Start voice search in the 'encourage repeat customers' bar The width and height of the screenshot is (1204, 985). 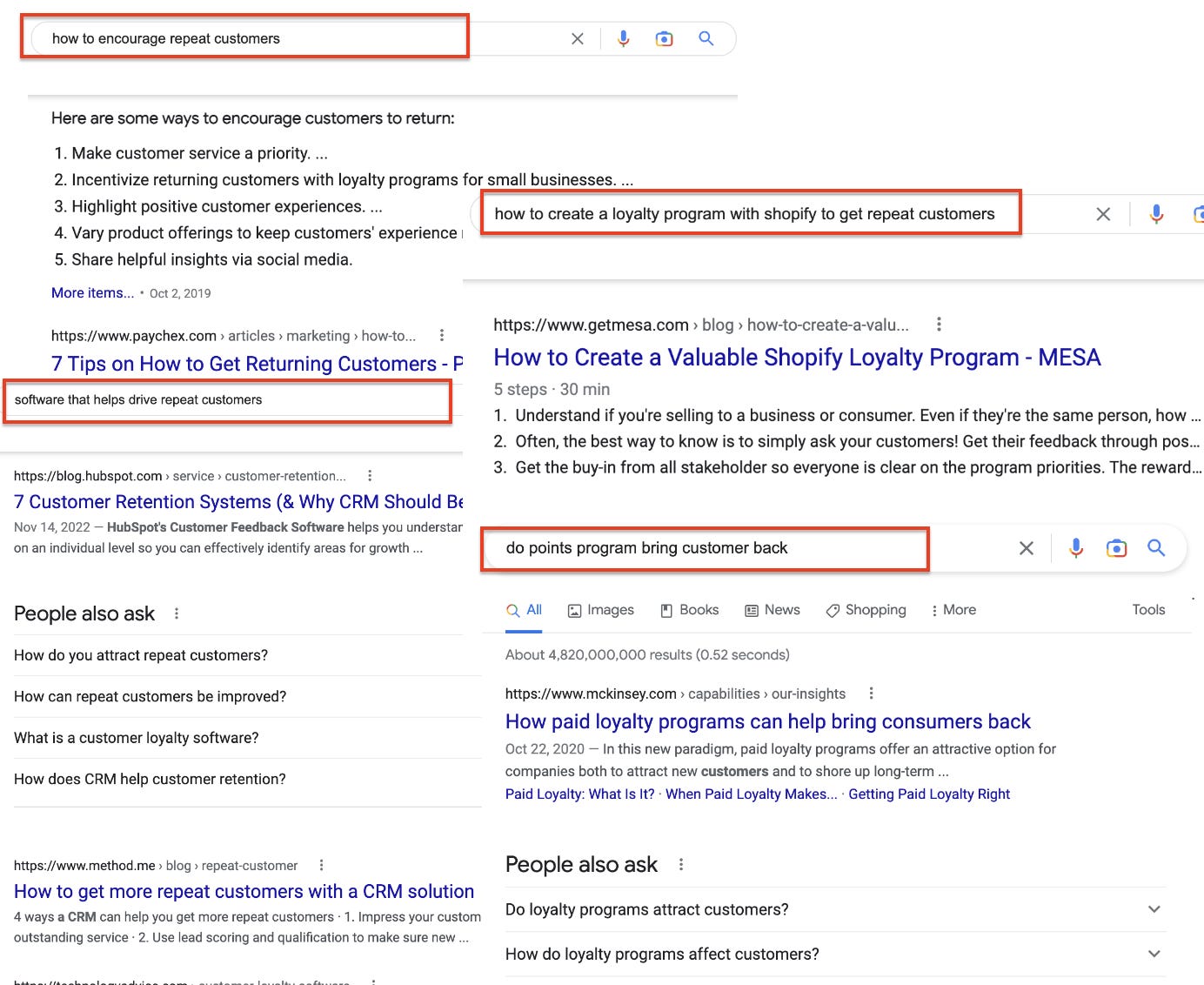click(x=623, y=39)
